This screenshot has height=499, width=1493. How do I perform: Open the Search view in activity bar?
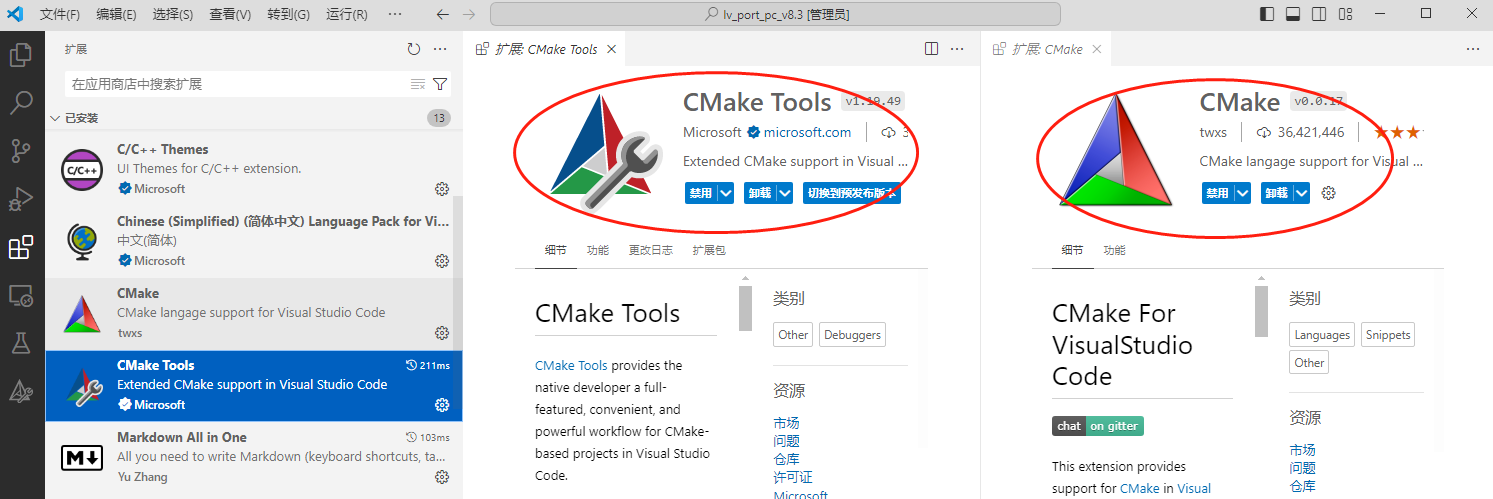[x=21, y=102]
